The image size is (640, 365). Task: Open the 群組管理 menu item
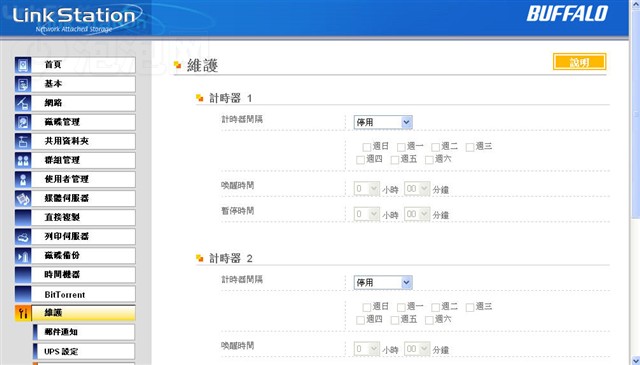tap(83, 160)
